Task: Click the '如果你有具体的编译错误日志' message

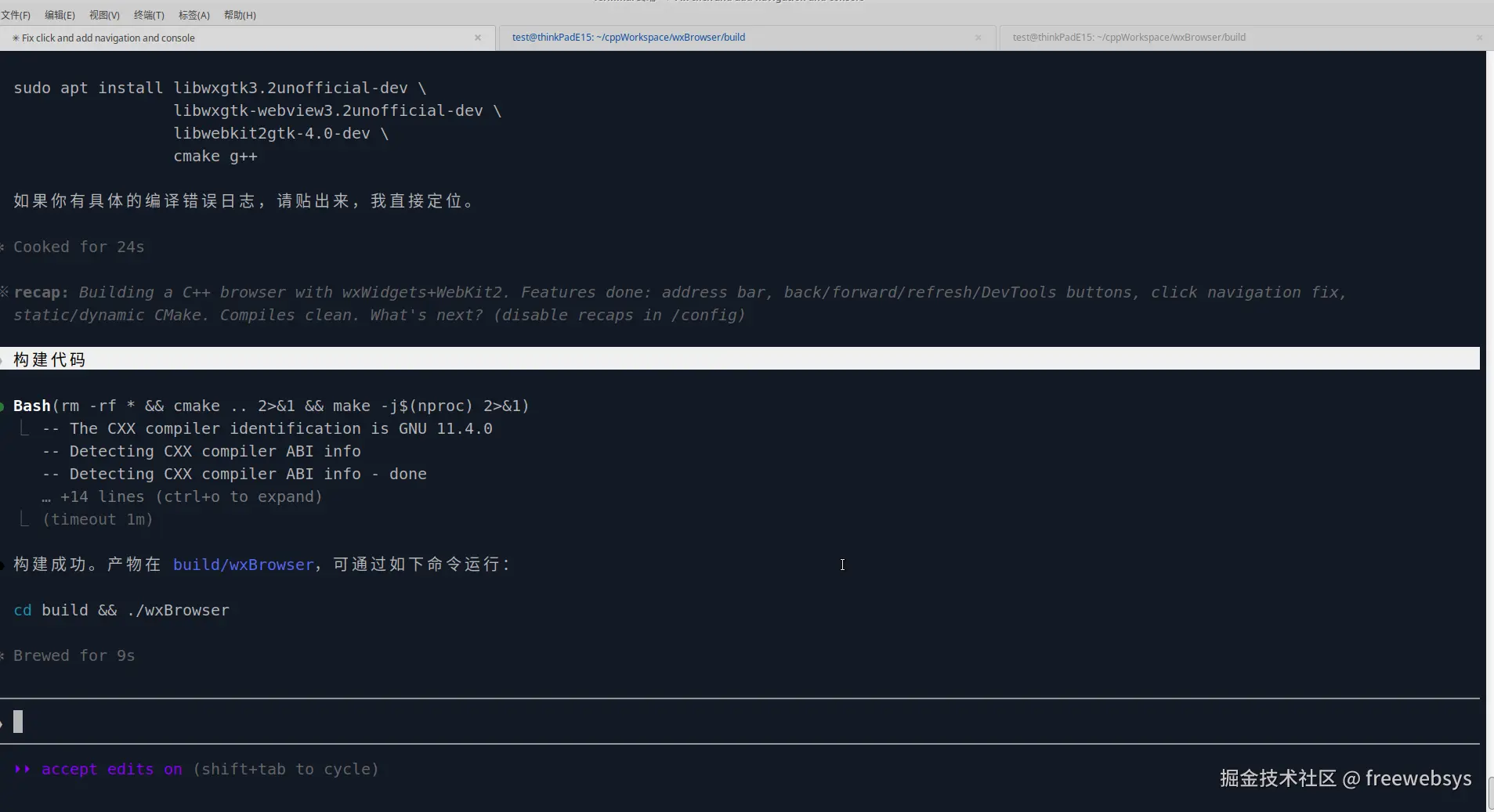Action: coord(244,201)
